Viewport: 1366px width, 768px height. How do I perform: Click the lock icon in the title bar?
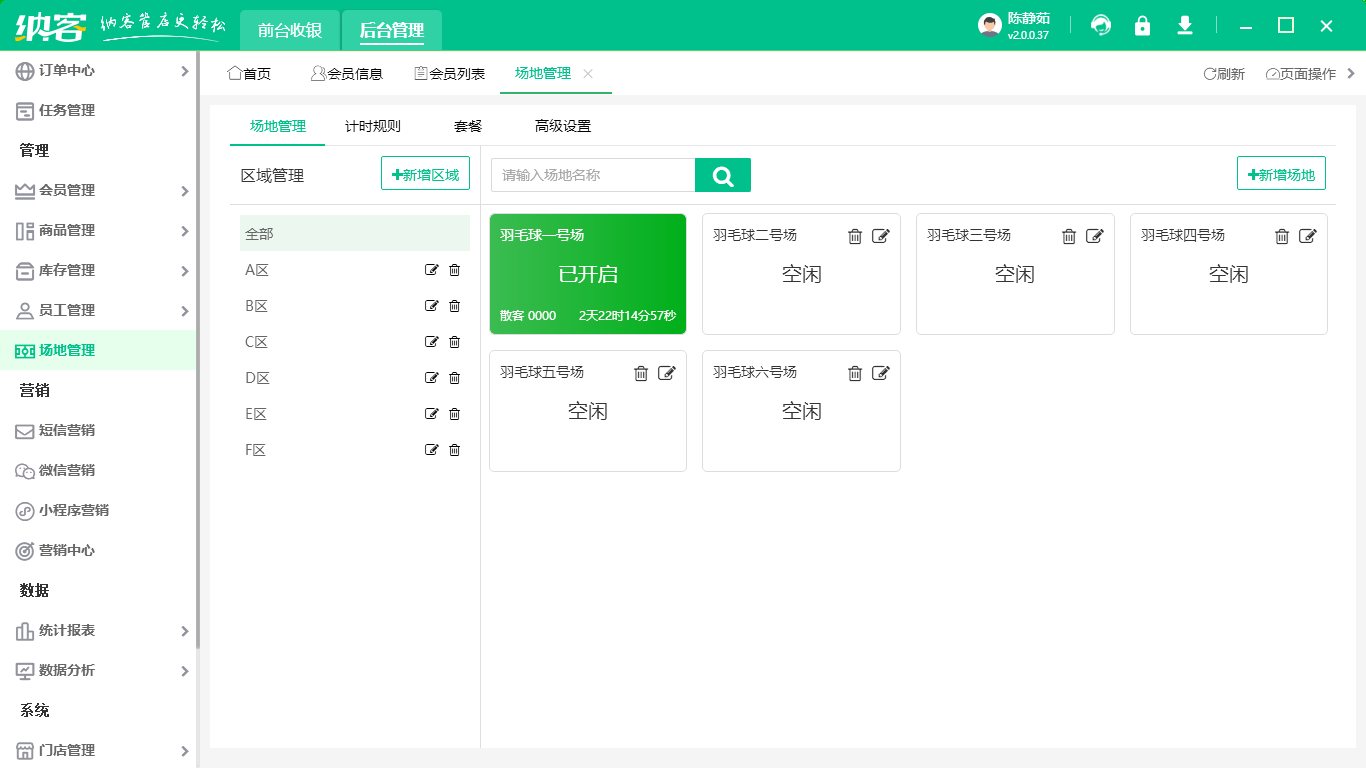point(1142,25)
